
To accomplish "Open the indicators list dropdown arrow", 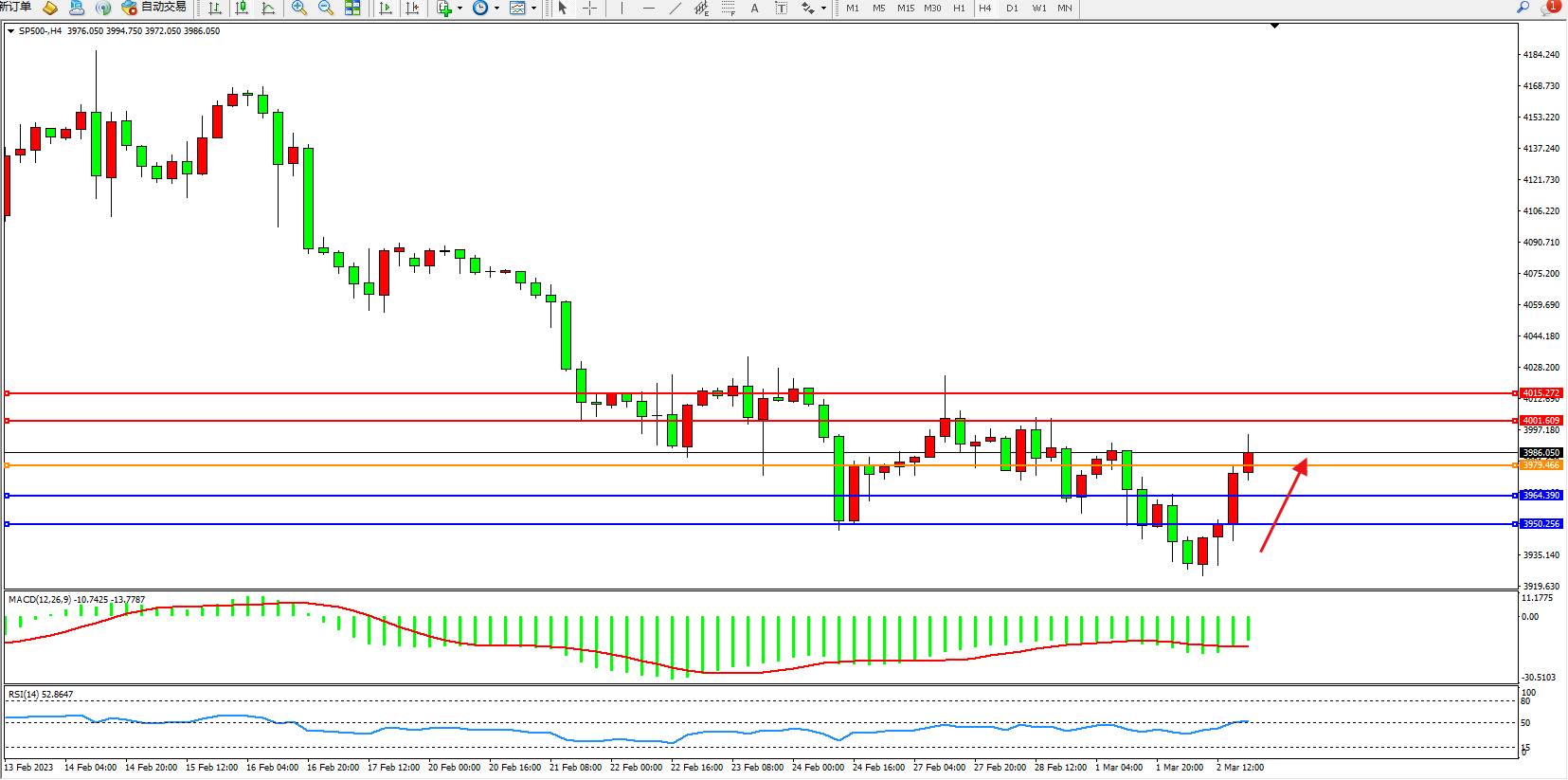I will click(460, 9).
